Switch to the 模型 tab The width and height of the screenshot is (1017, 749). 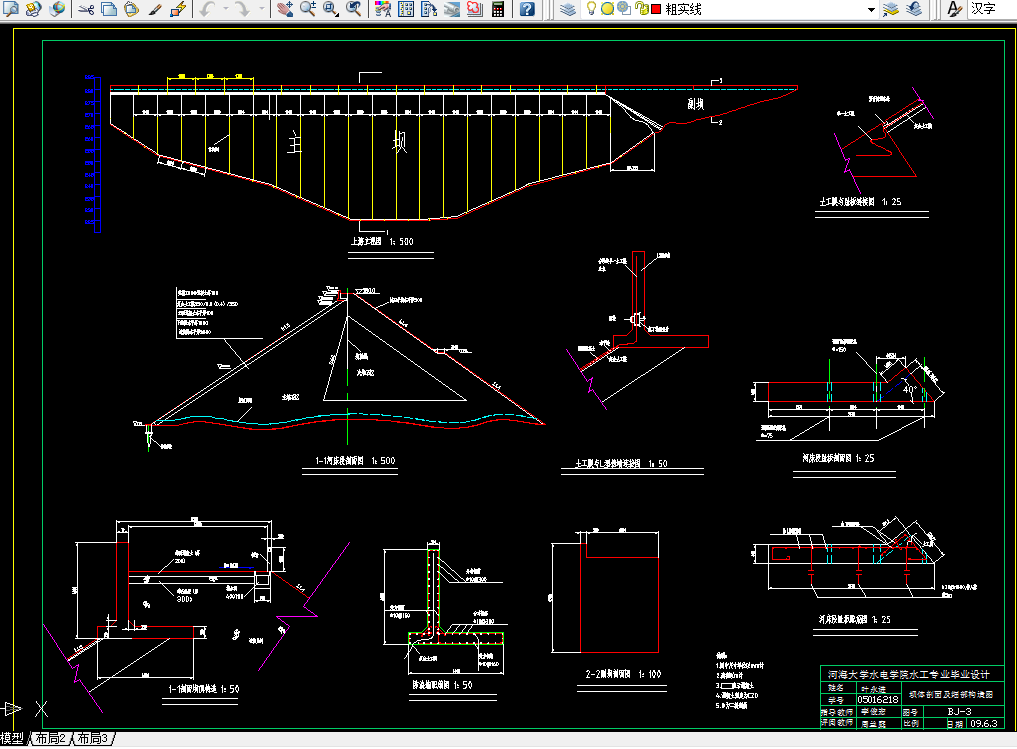pos(12,738)
